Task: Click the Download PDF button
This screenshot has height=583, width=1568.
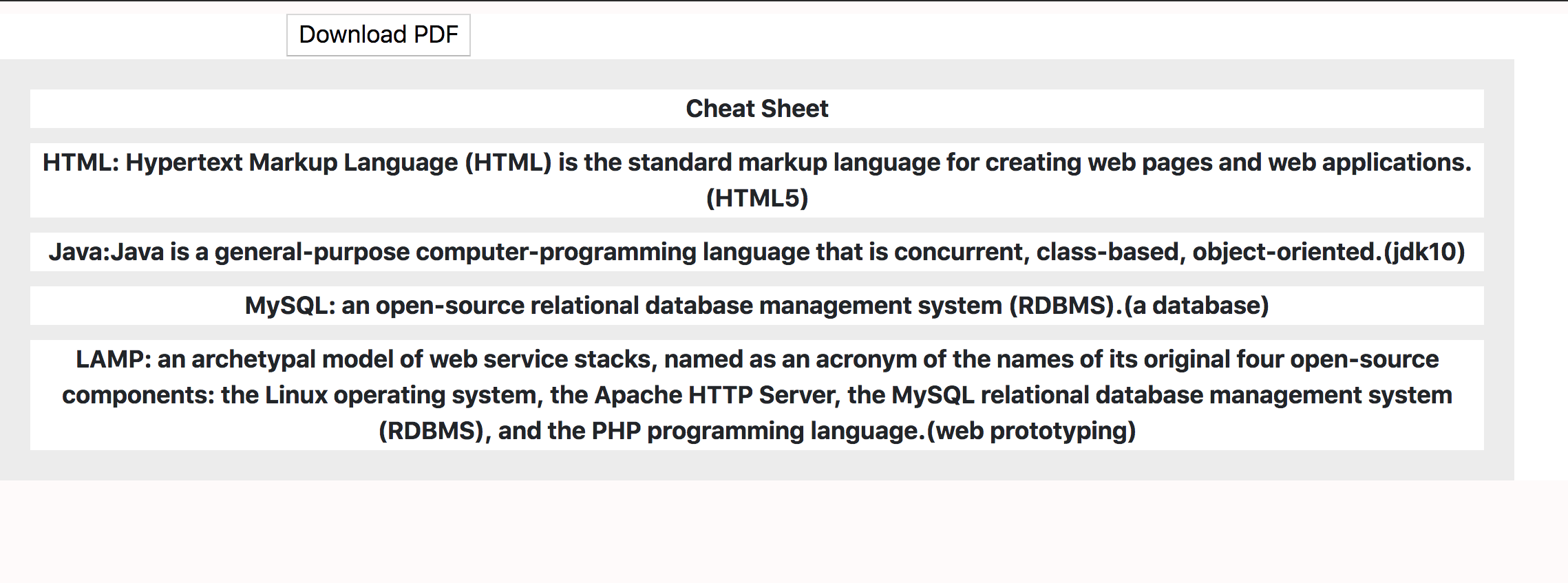Action: tap(379, 34)
